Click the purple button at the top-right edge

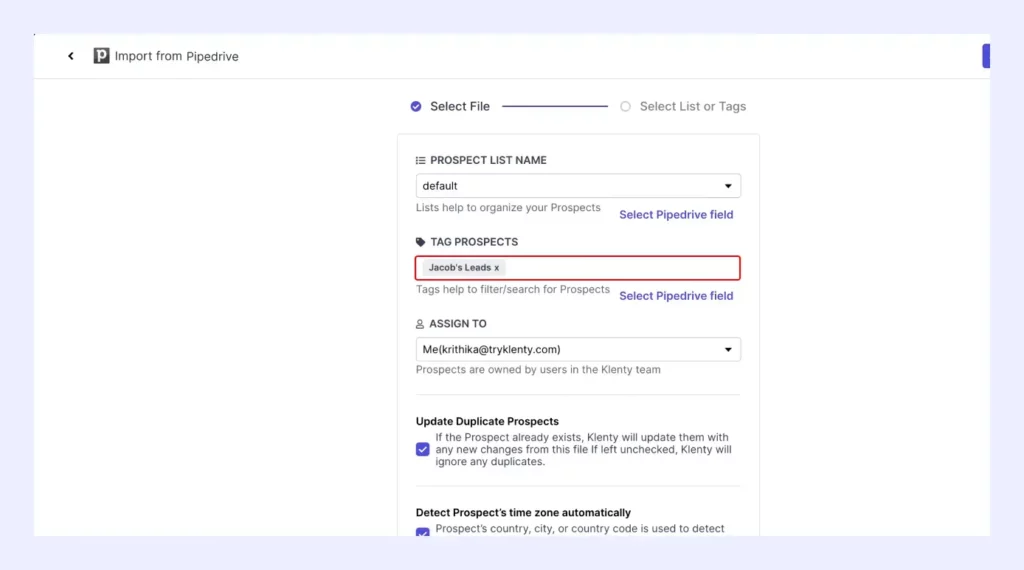986,56
